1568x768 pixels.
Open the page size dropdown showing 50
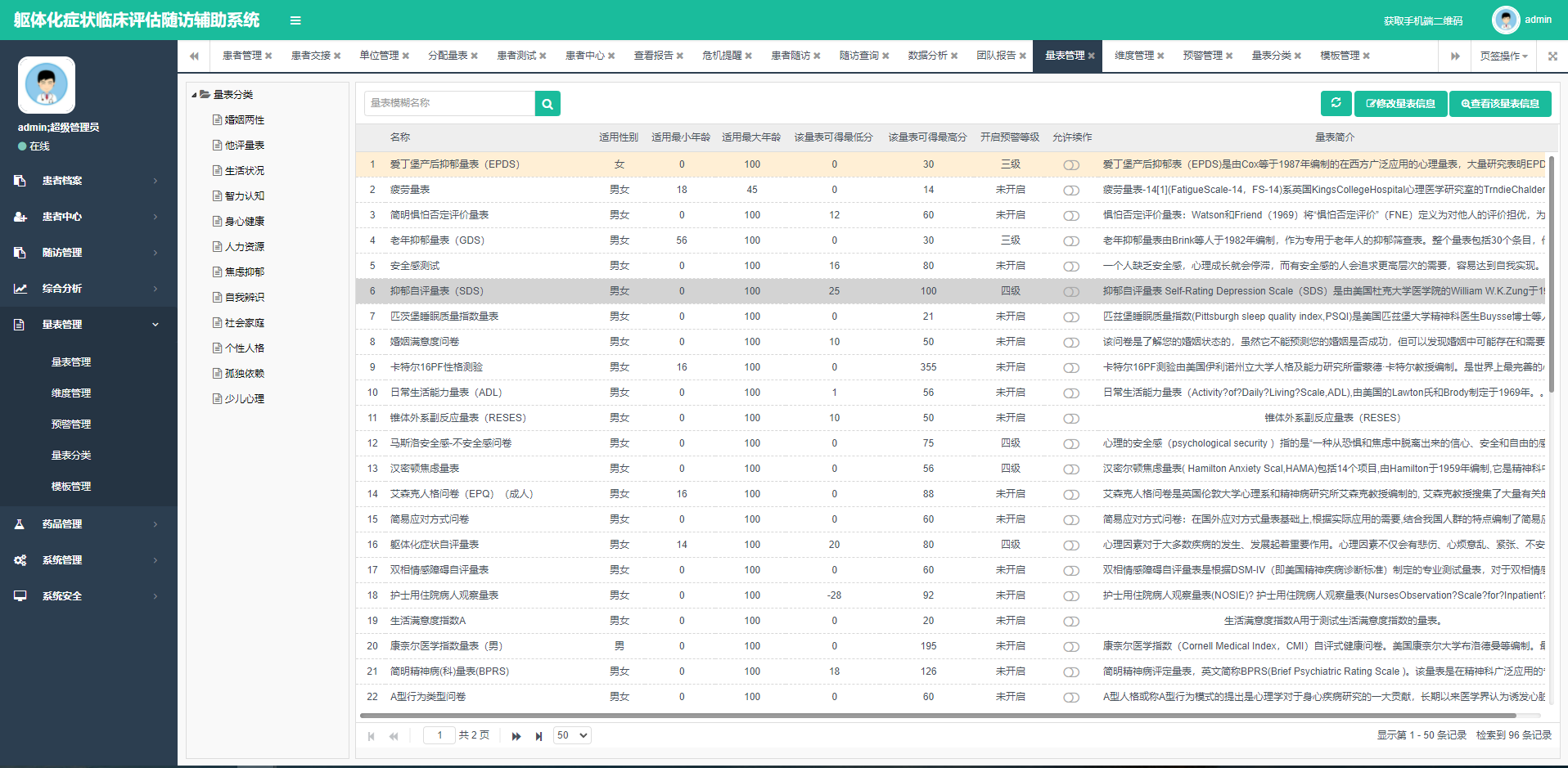(571, 735)
